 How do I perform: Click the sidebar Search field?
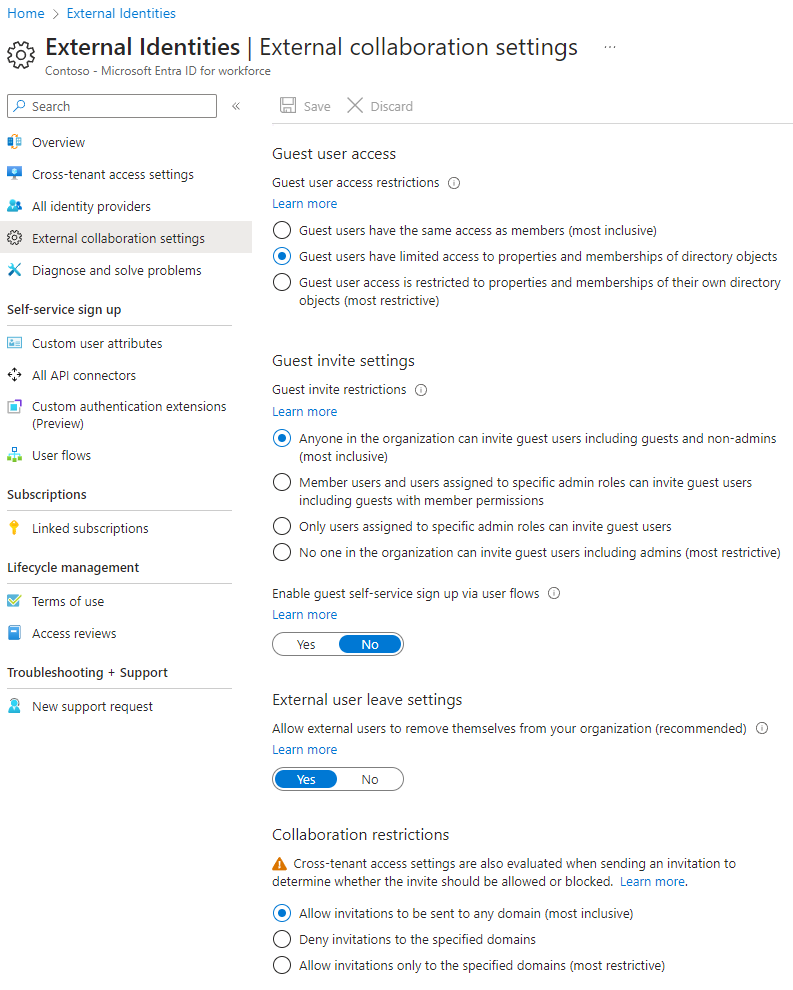(x=111, y=106)
